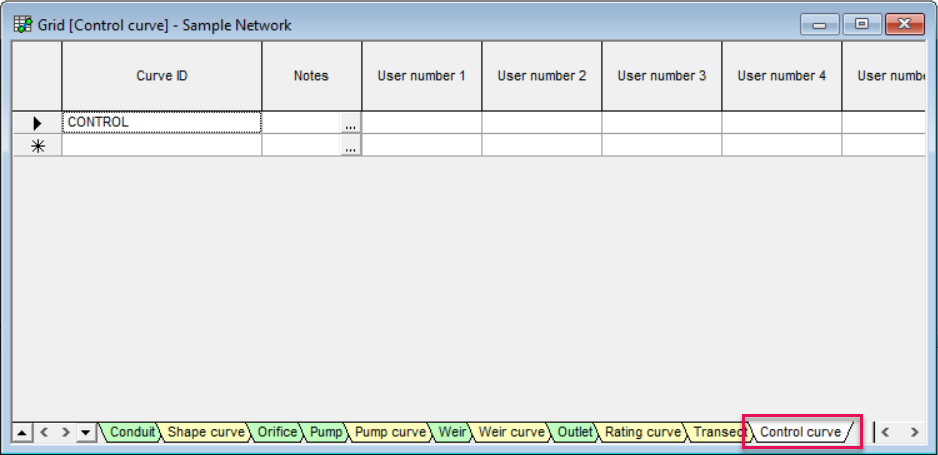Select the Control curve tab
938x455 pixels.
800,432
